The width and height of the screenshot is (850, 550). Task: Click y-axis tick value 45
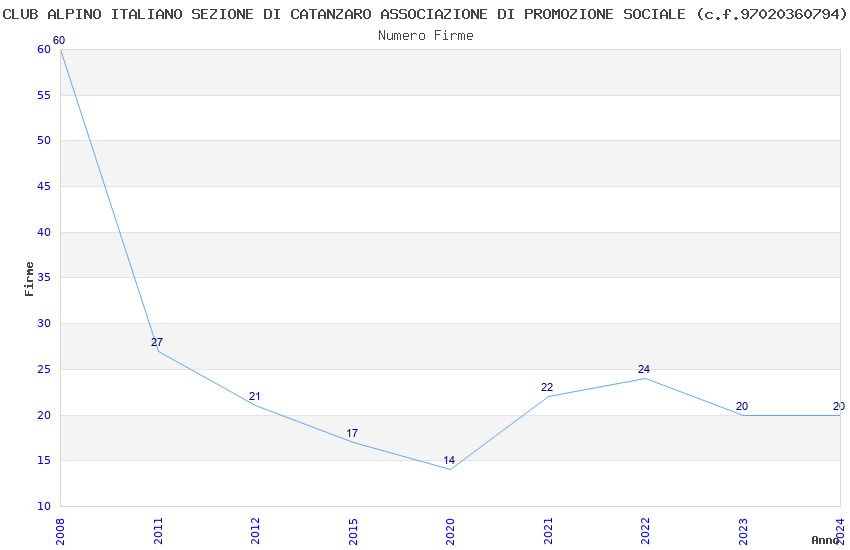pyautogui.click(x=44, y=186)
